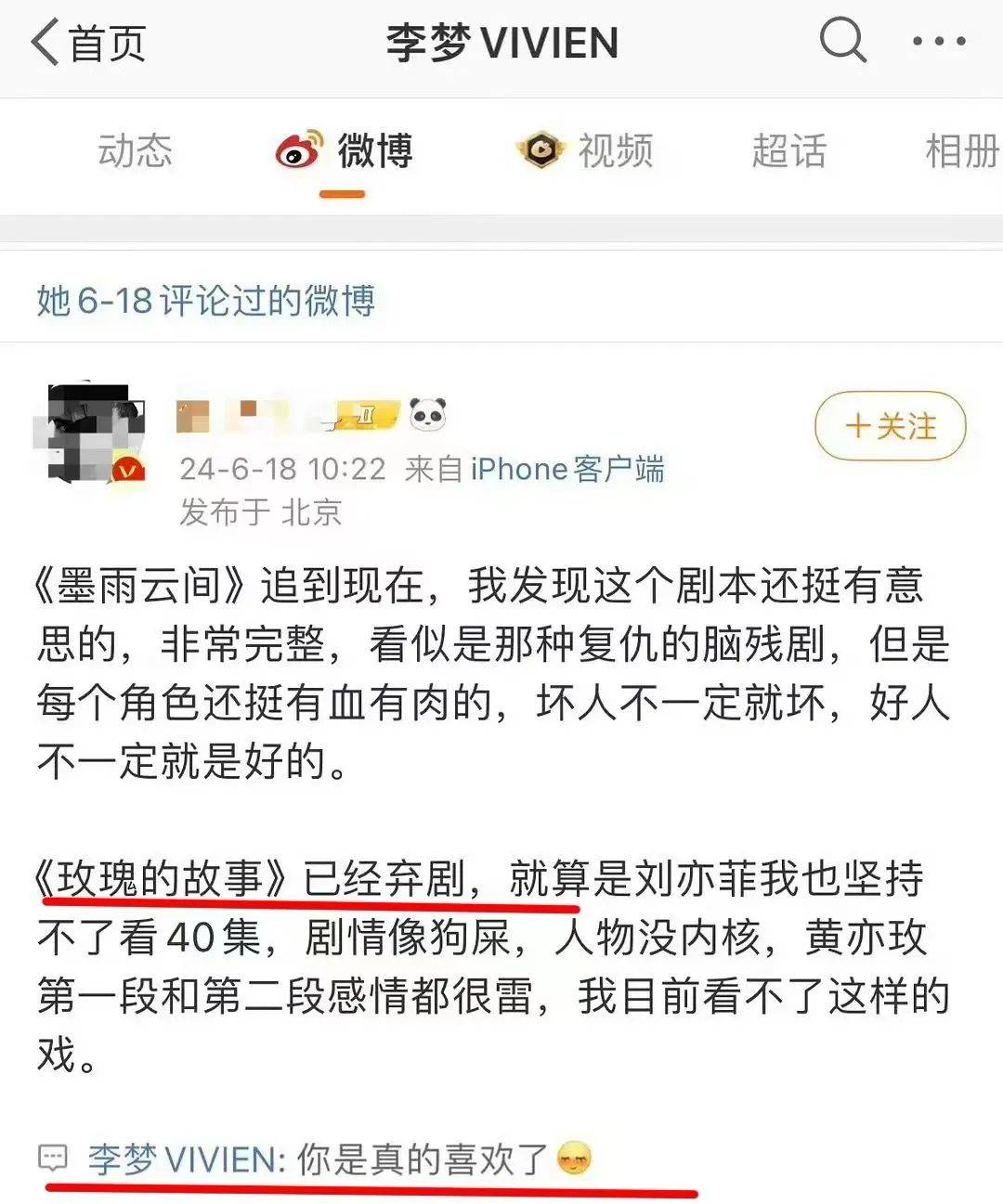Switch to the 视频 tab
This screenshot has height=1204, width=1003.
point(616,150)
